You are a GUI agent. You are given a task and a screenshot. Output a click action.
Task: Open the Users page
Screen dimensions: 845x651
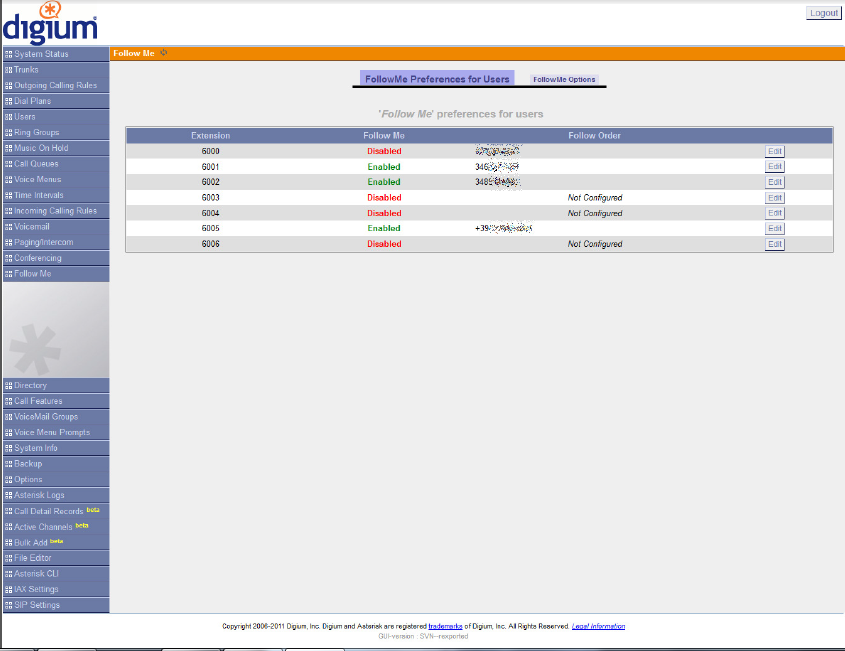click(56, 116)
